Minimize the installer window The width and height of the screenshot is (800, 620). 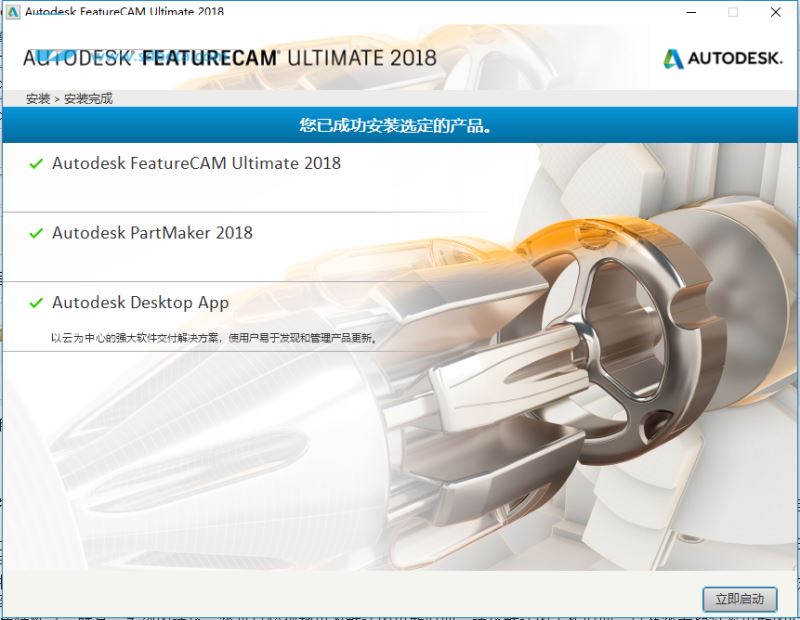tap(691, 12)
